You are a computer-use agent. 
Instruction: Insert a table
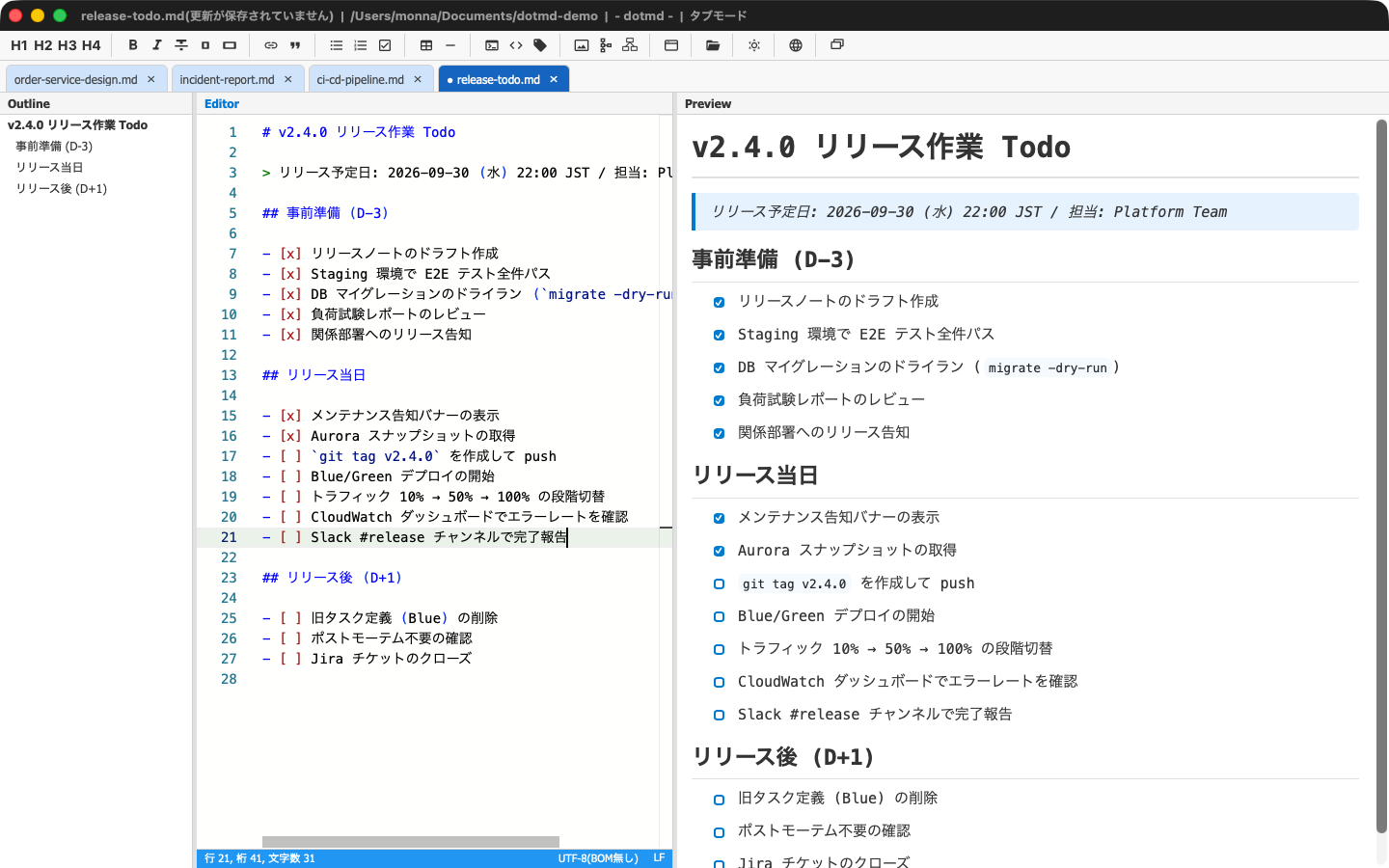(426, 45)
